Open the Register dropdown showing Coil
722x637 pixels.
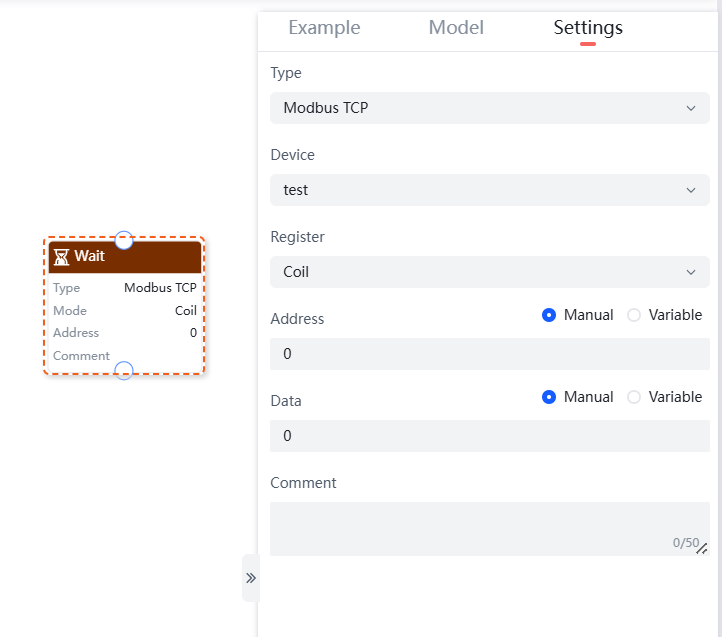pyautogui.click(x=490, y=272)
